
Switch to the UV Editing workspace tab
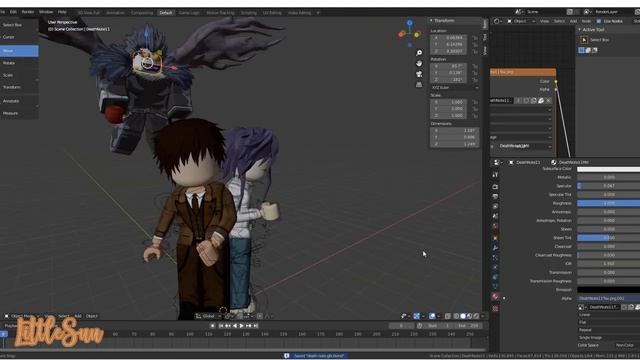pos(272,13)
